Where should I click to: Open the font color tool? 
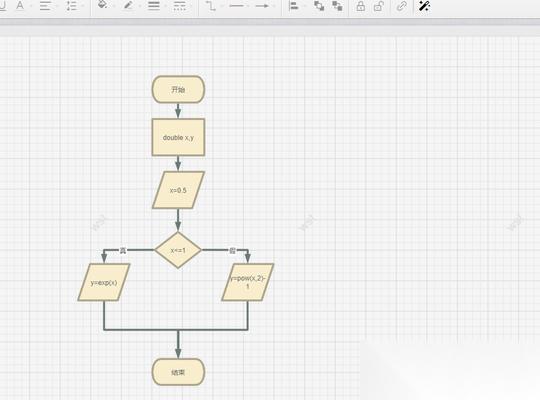tap(20, 6)
